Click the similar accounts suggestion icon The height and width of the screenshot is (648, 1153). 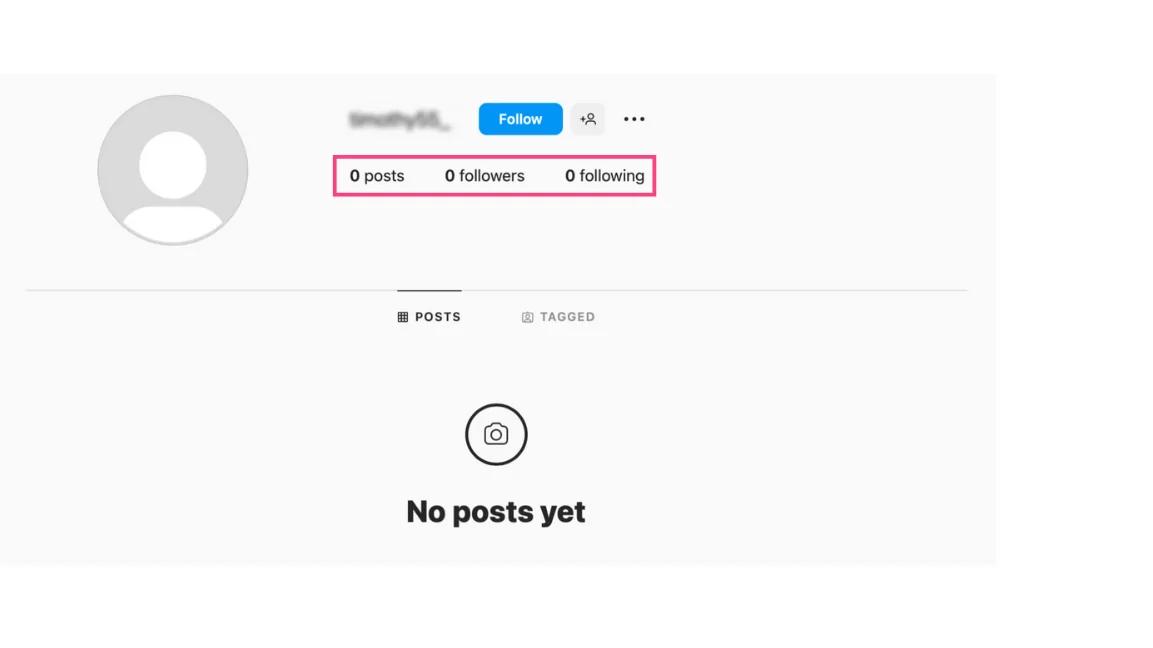[588, 119]
